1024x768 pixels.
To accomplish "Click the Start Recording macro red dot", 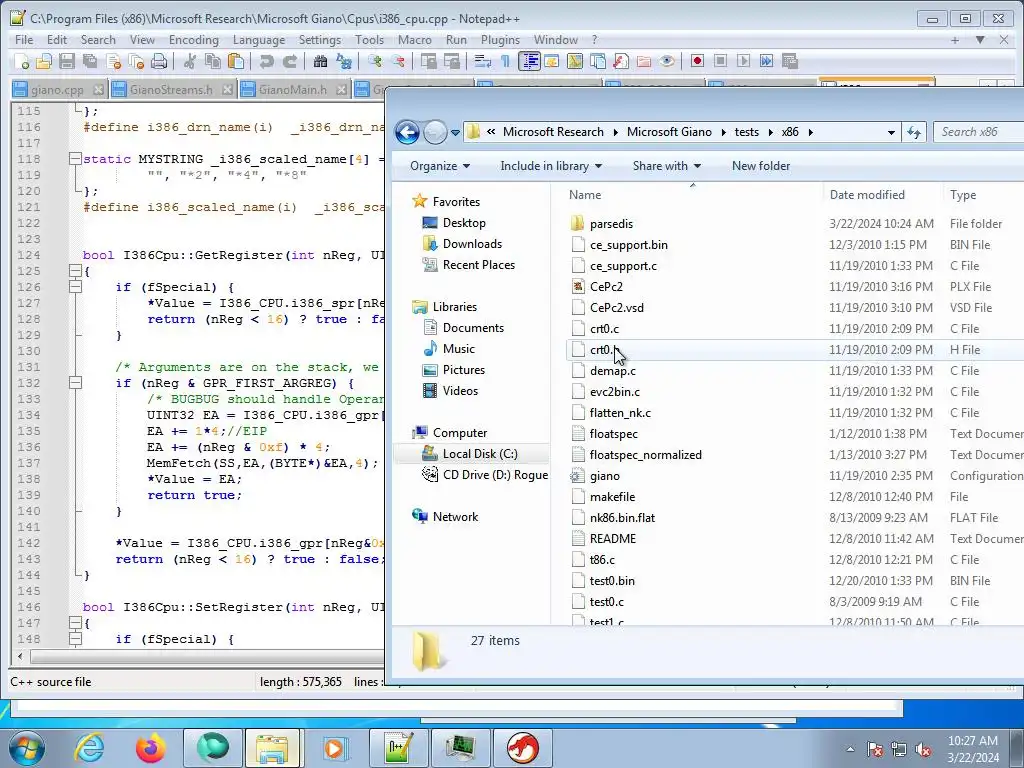I will (697, 61).
